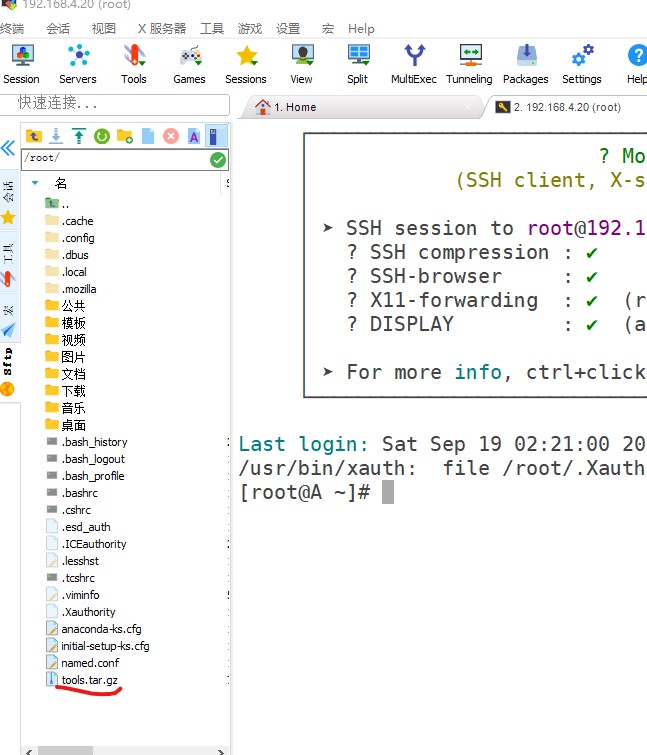647x755 pixels.
Task: Refresh the SFTP folder listing
Action: (102, 137)
